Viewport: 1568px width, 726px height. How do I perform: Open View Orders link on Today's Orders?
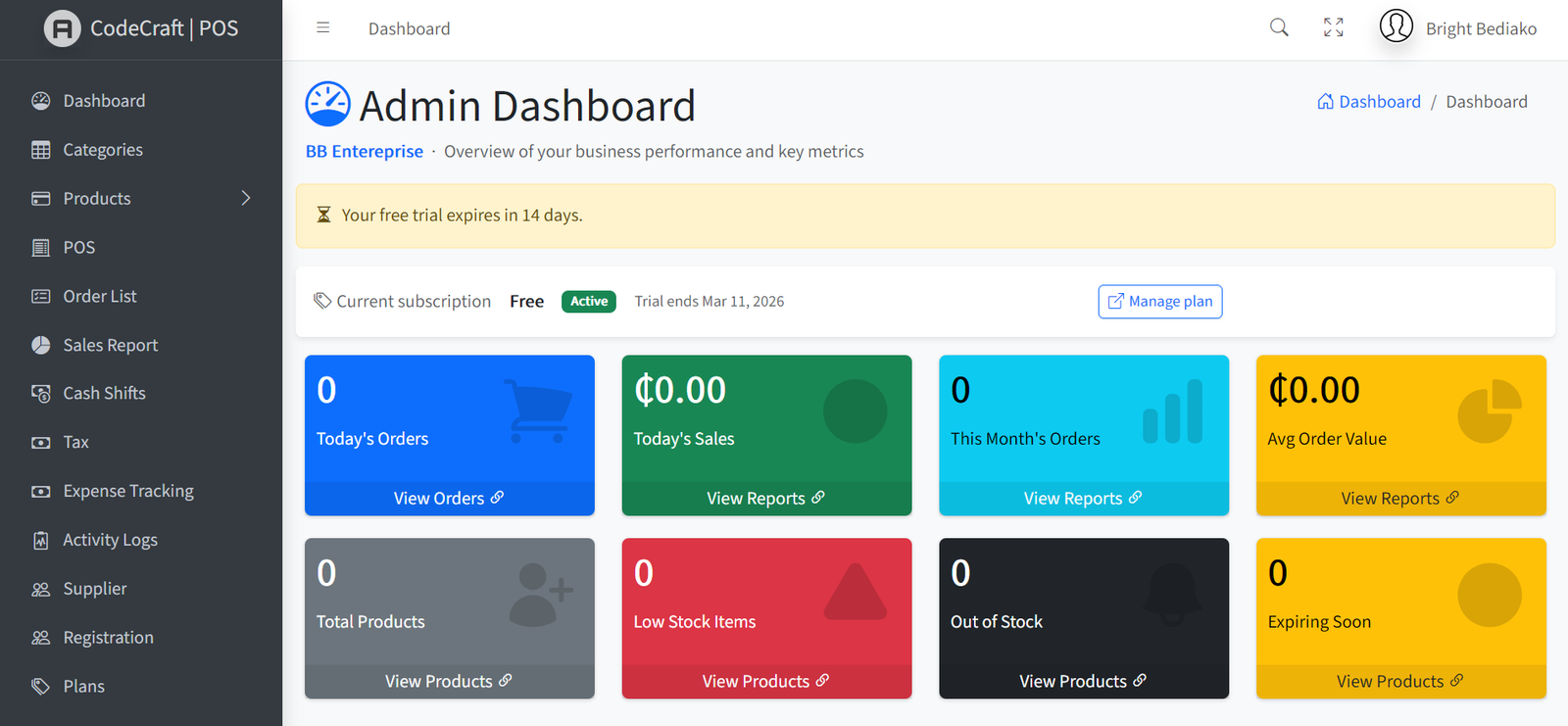(x=448, y=498)
